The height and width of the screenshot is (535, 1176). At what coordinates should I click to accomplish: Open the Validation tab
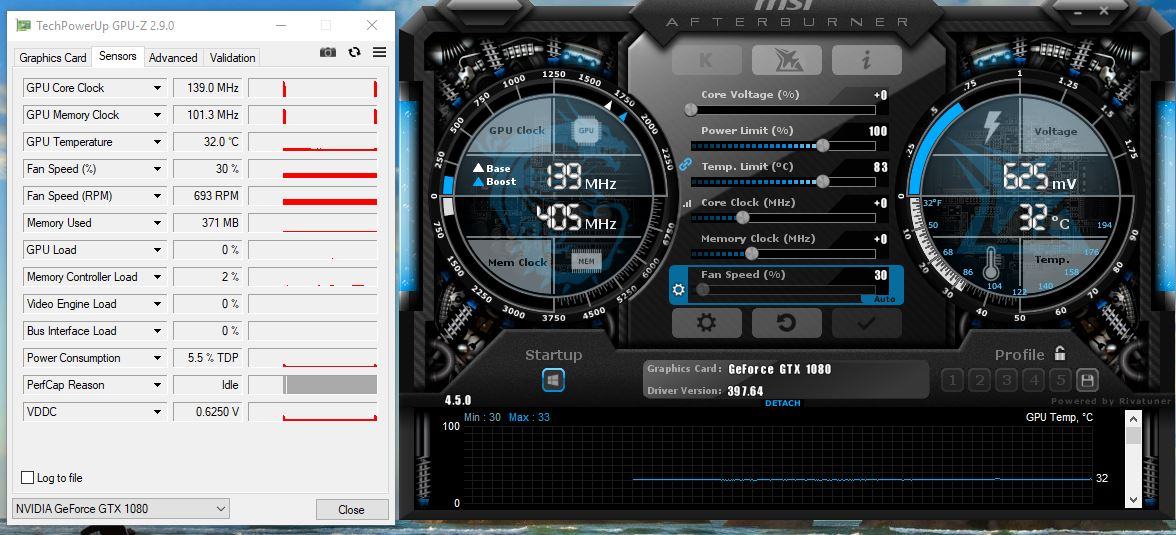coord(232,58)
